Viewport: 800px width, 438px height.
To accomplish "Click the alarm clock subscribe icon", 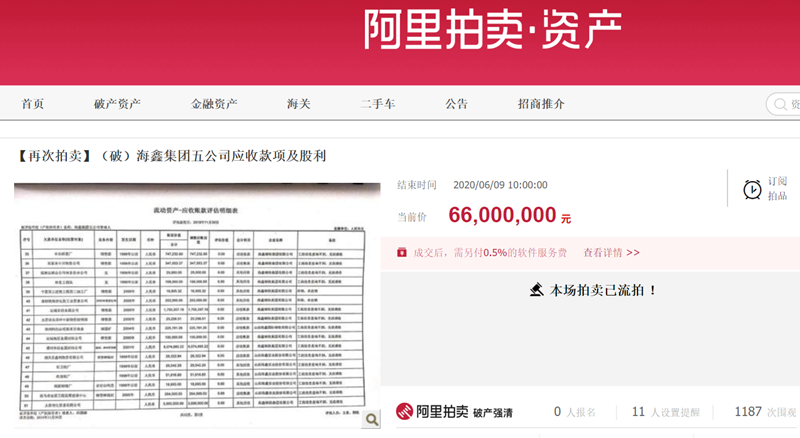I will point(752,189).
